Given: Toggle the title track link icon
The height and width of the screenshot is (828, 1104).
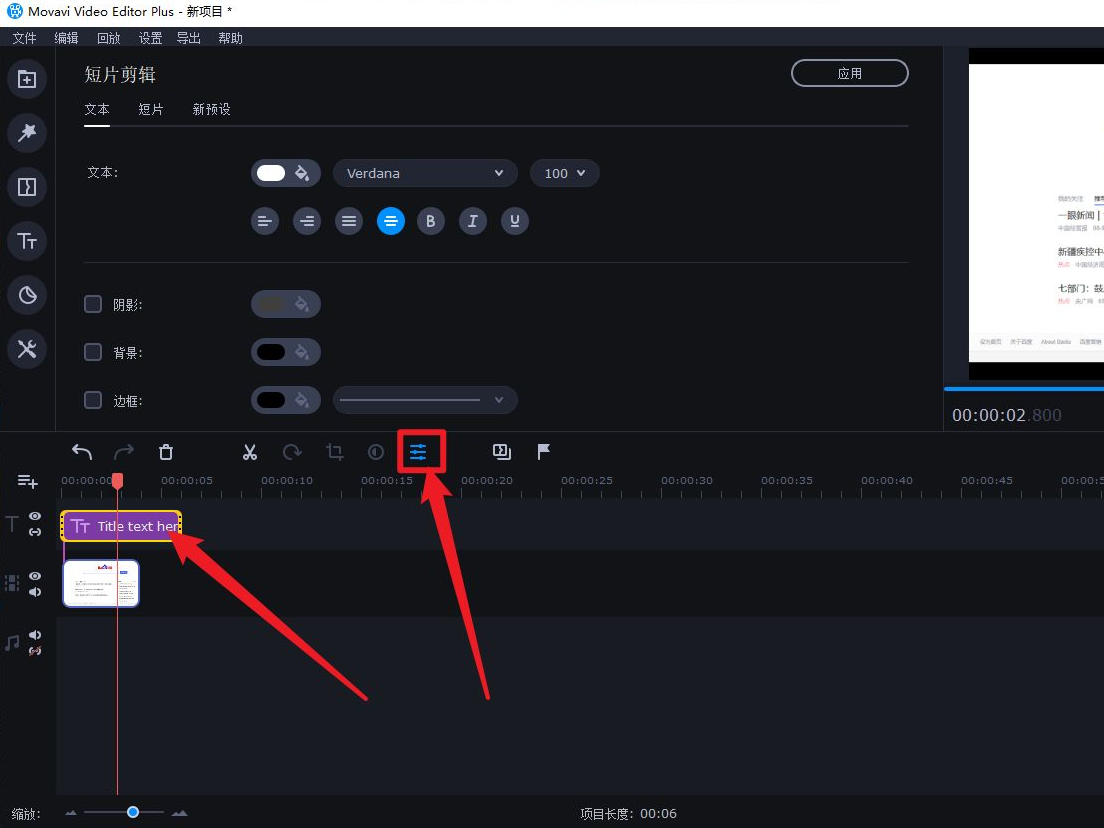Looking at the screenshot, I should pyautogui.click(x=34, y=532).
